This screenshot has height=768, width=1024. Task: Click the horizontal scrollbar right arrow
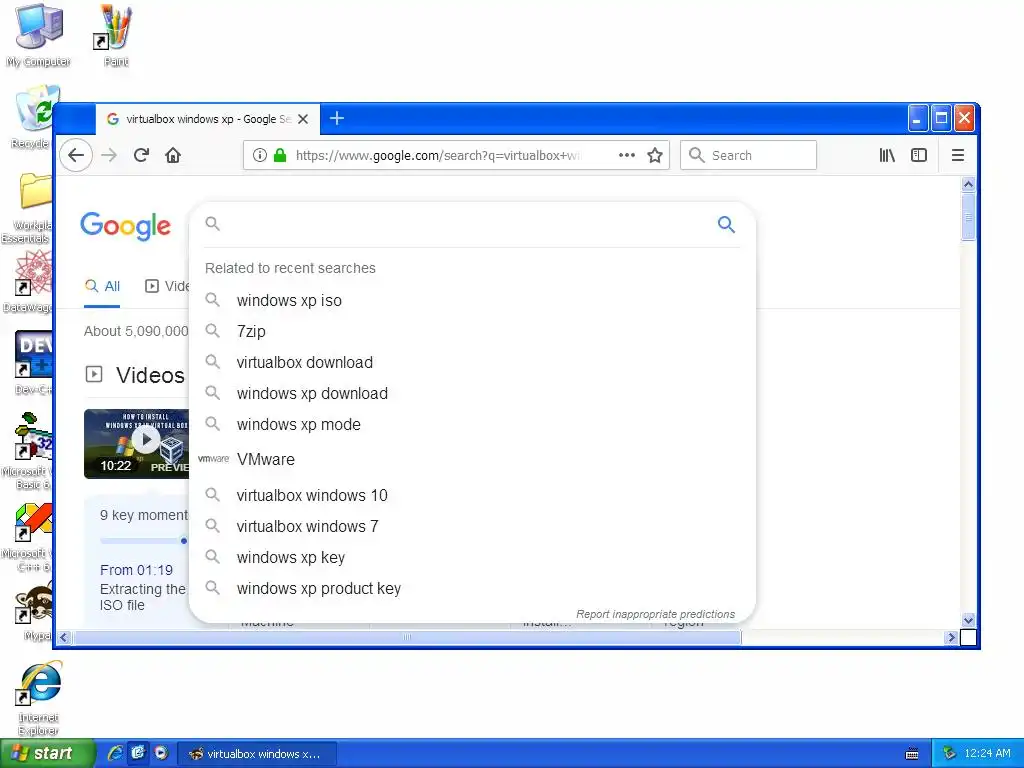[x=951, y=637]
